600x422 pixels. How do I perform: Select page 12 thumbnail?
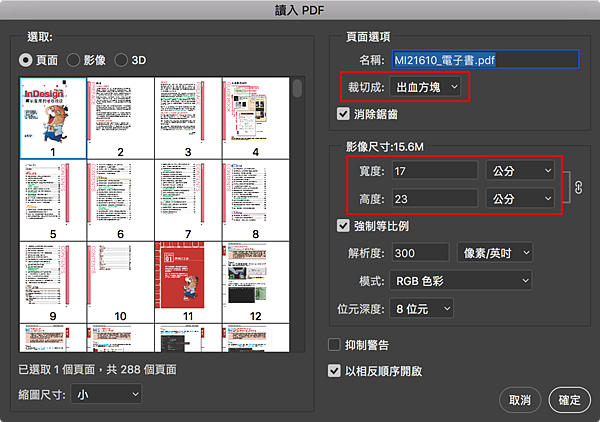click(x=256, y=282)
